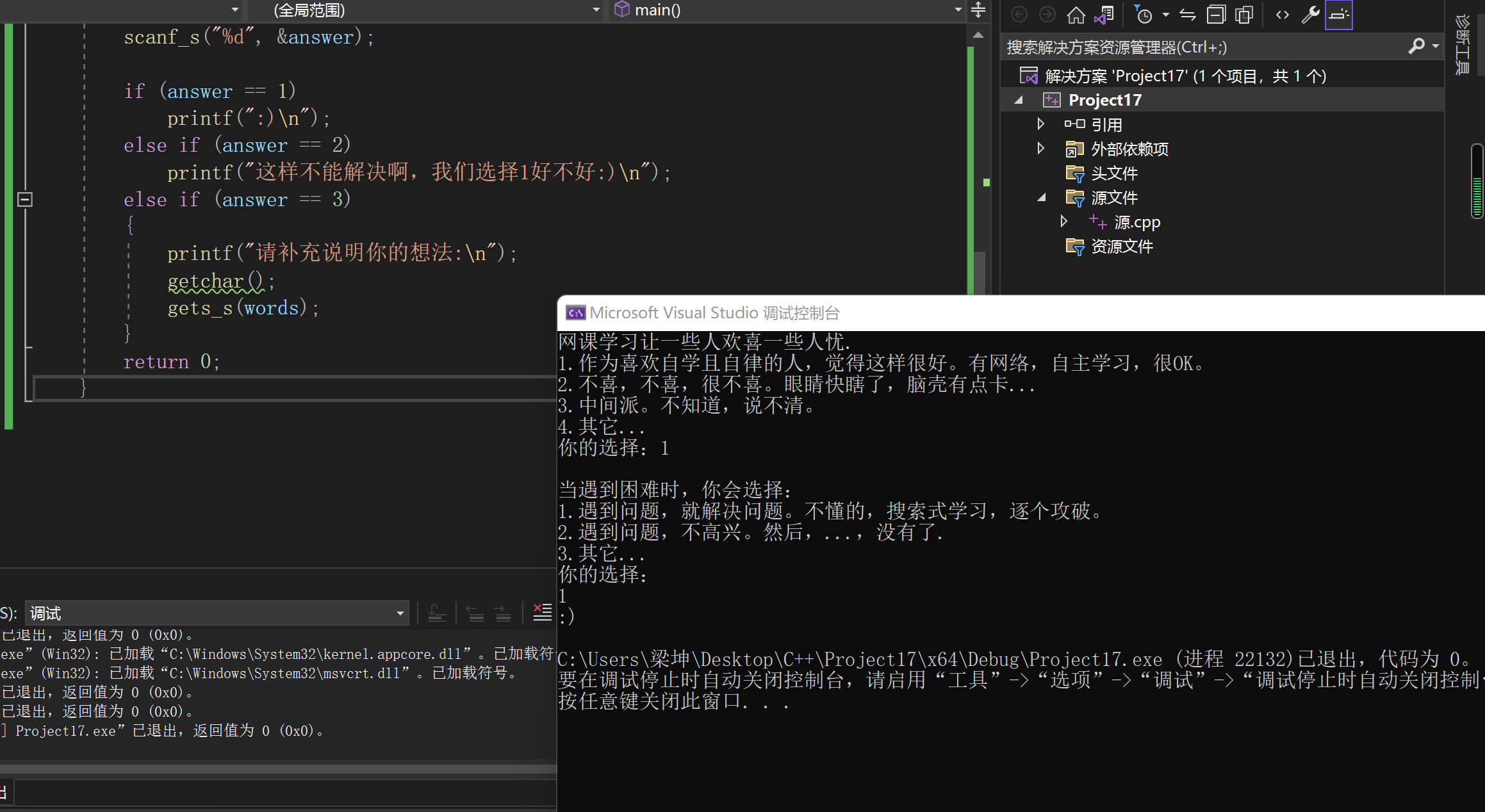This screenshot has height=812, width=1485.
Task: Collapse all nodes in Solution Explorer
Action: click(x=1215, y=14)
